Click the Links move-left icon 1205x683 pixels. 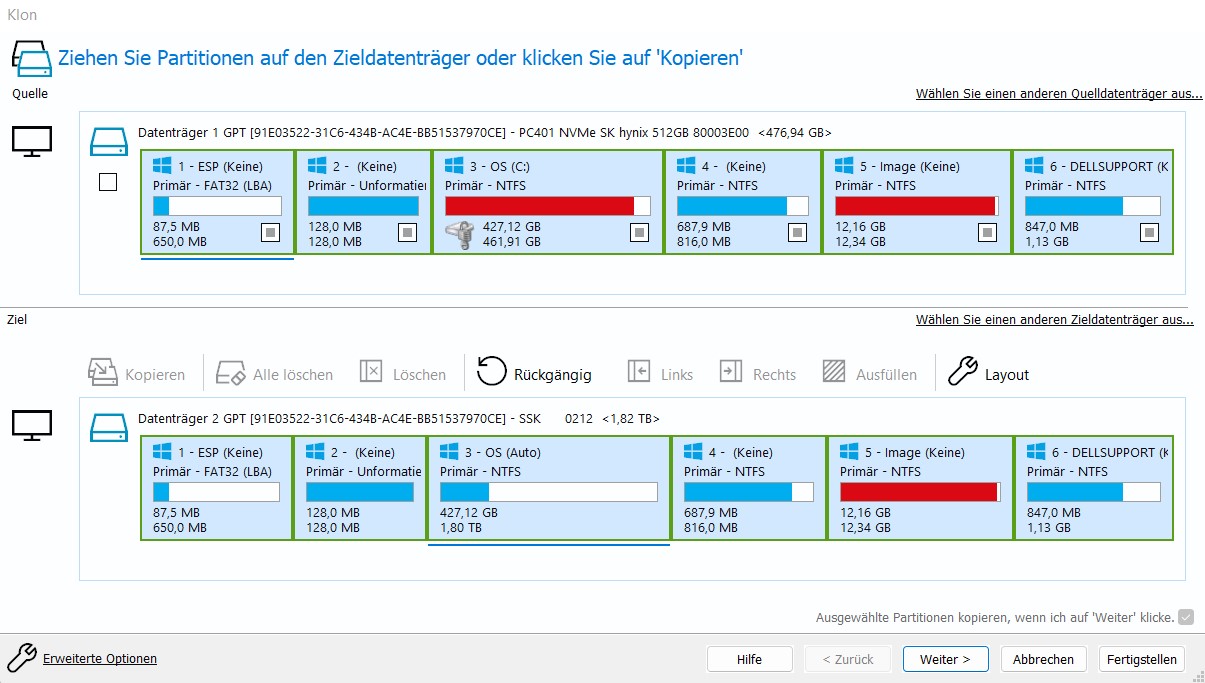coord(639,372)
